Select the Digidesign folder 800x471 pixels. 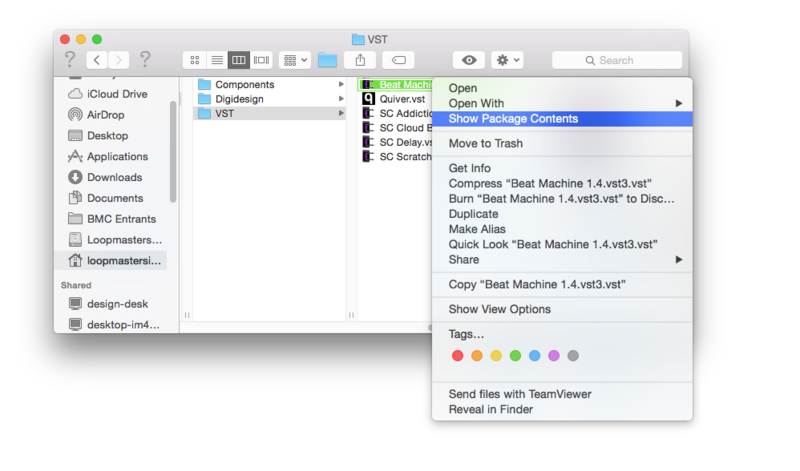pos(269,99)
